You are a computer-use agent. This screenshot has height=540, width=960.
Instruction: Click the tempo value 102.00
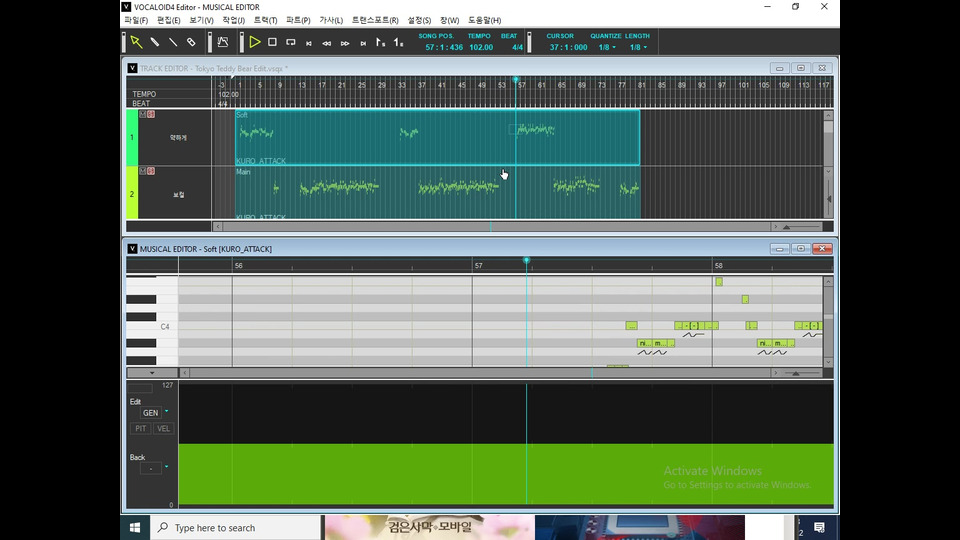coord(481,47)
